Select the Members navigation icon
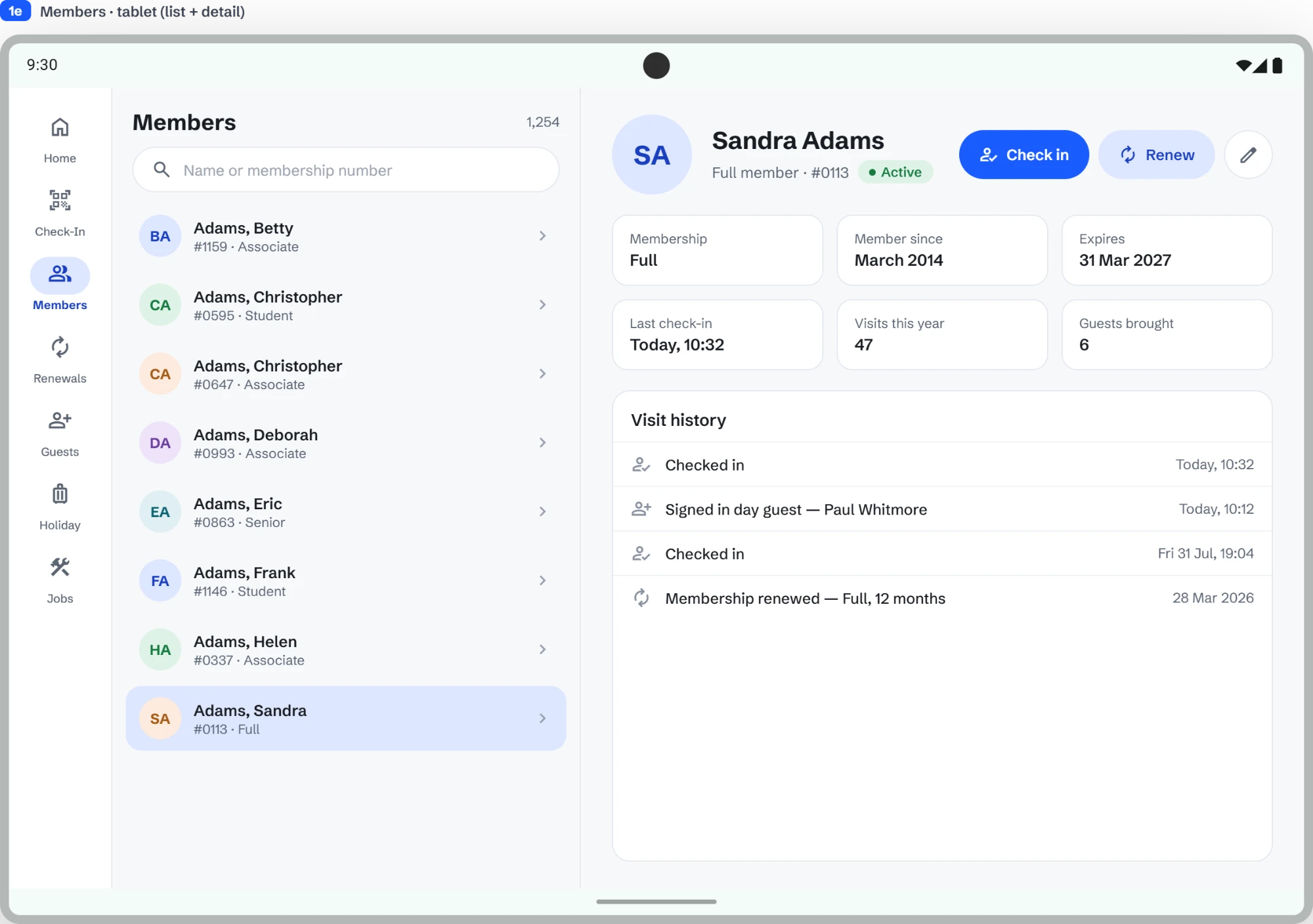 click(60, 274)
